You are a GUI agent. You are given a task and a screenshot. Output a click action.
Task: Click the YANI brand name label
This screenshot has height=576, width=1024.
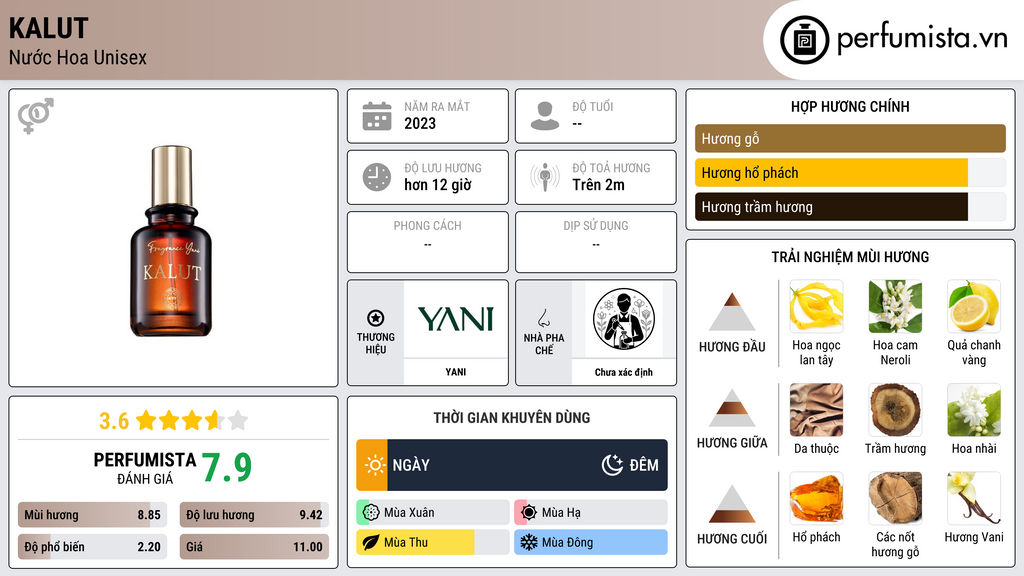tap(456, 372)
